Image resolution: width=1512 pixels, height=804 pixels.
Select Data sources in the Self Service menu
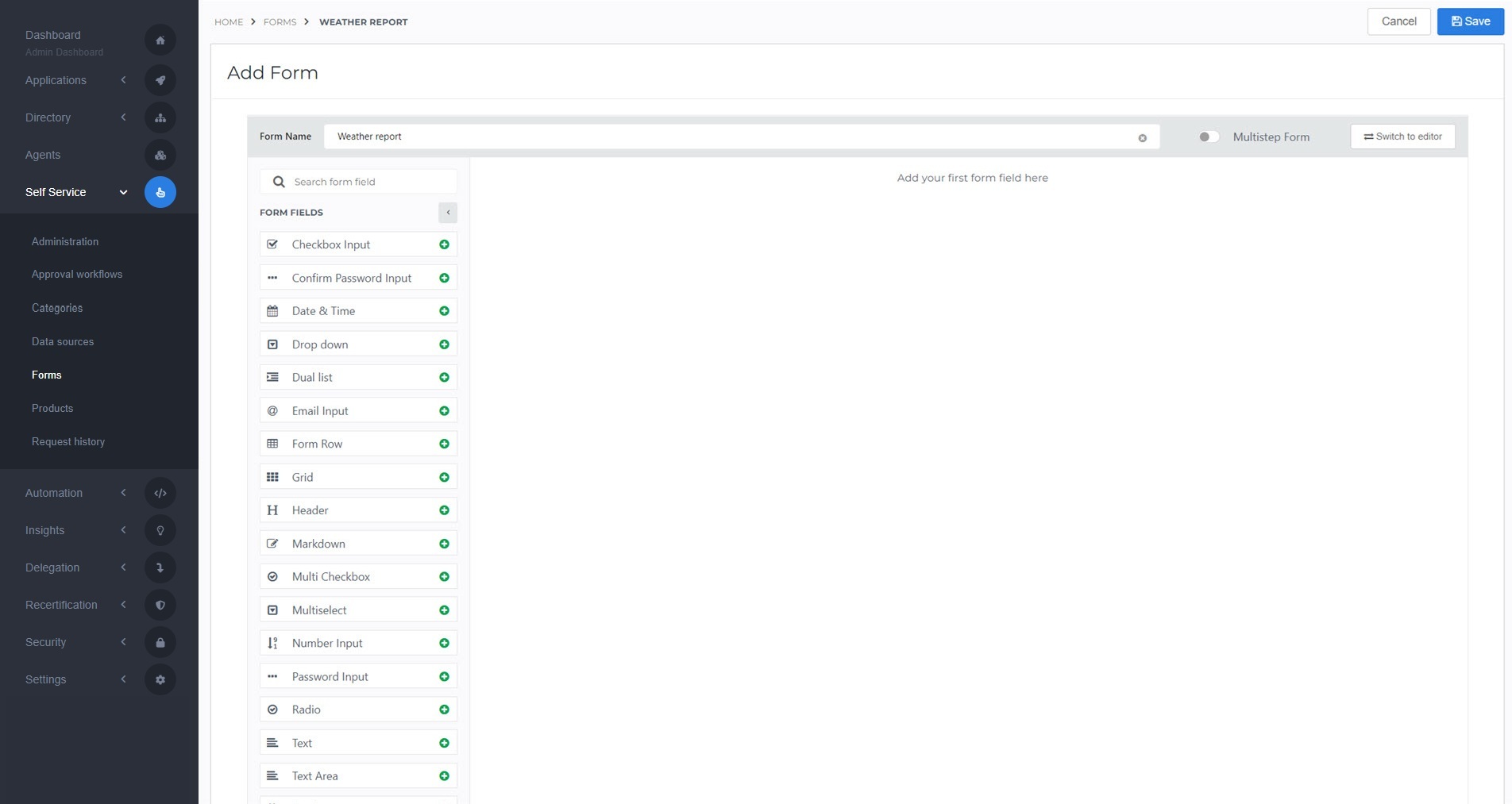63,341
